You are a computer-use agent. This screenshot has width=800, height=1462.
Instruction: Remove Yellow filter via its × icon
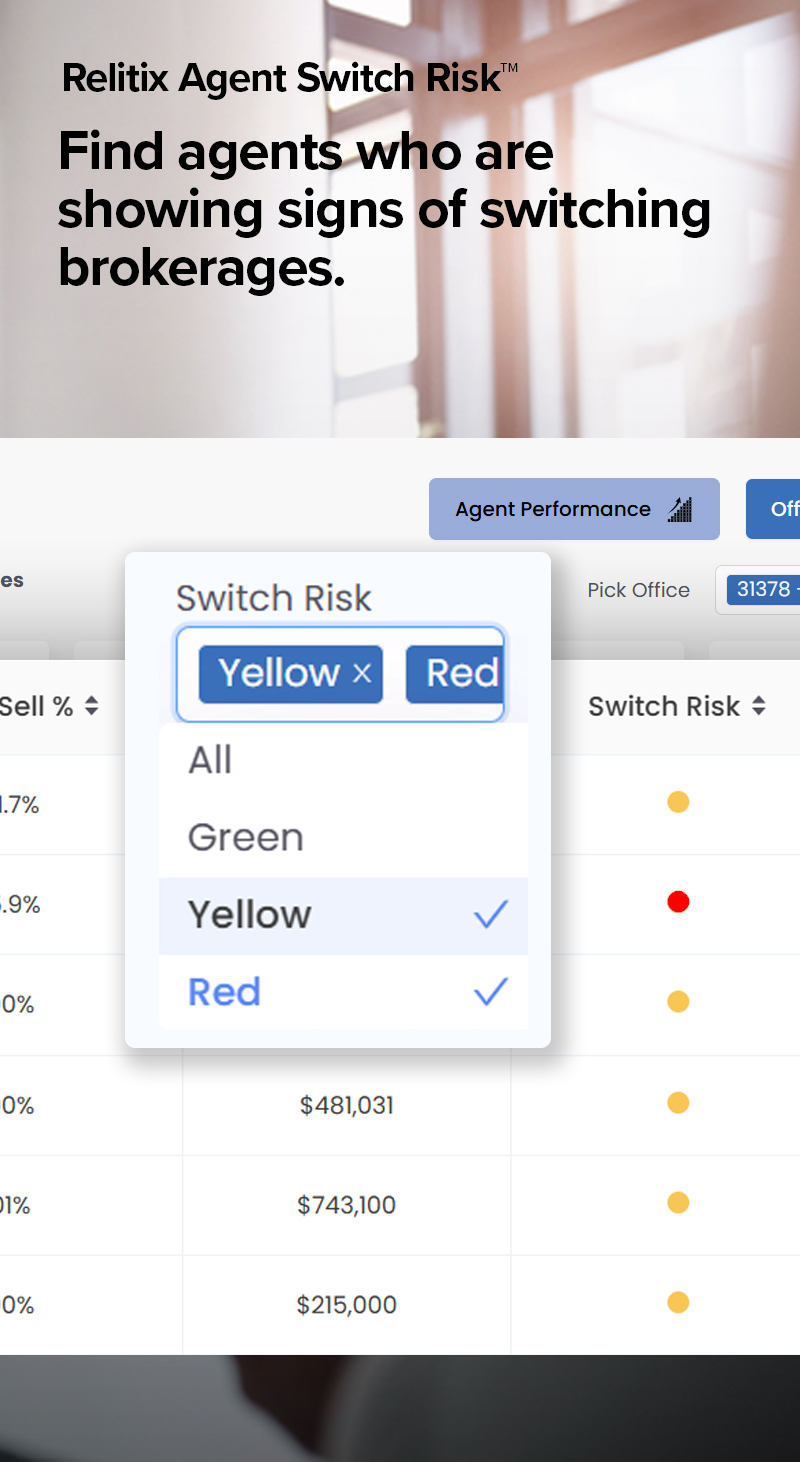(362, 674)
